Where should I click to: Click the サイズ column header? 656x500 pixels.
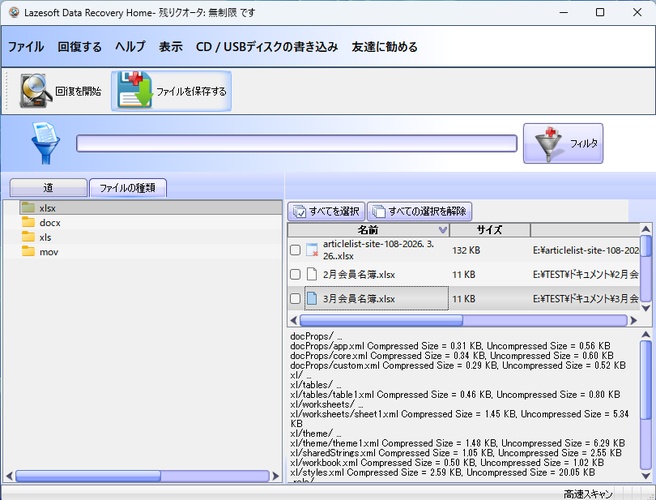pyautogui.click(x=490, y=230)
